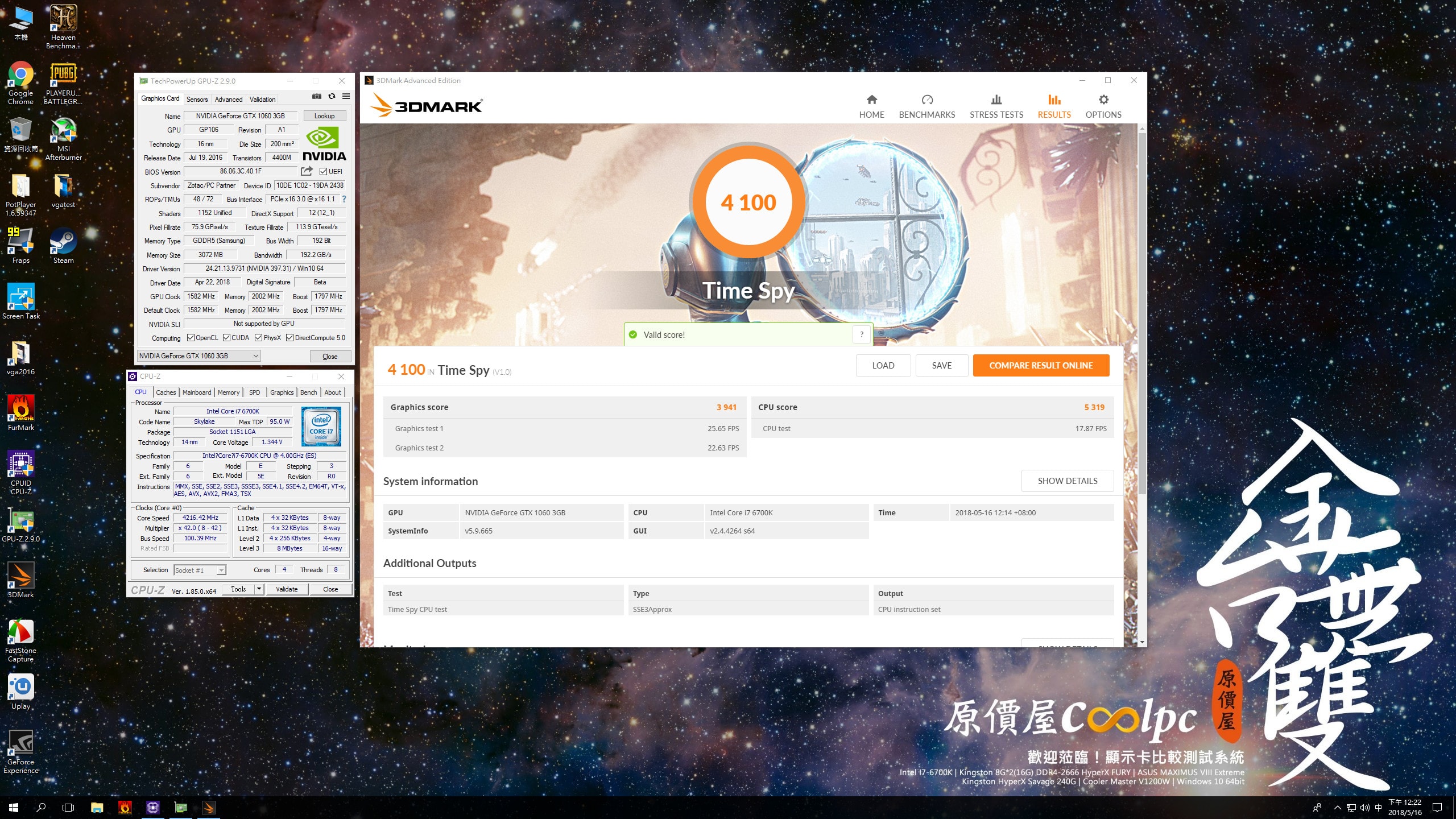Open 3DMark OPTIONS gear
The width and height of the screenshot is (1456, 819).
coord(1103,107)
